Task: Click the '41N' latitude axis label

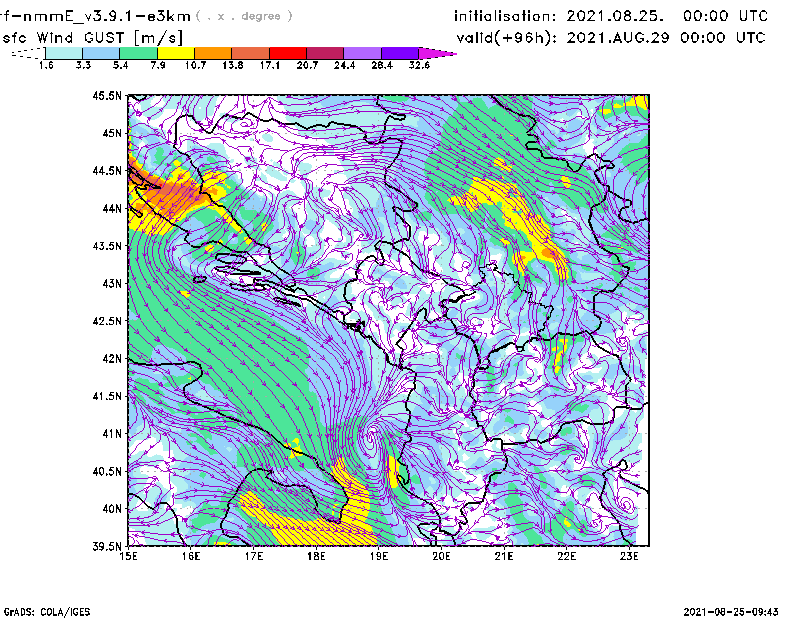Action: (112, 434)
